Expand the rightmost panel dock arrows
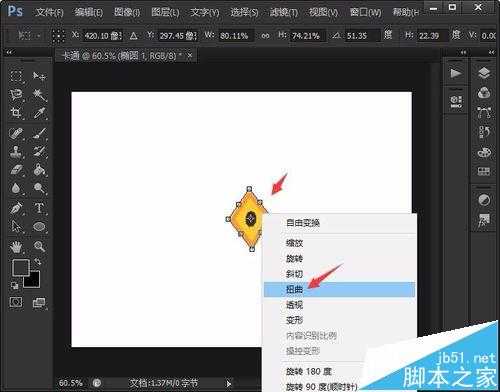 [491, 52]
